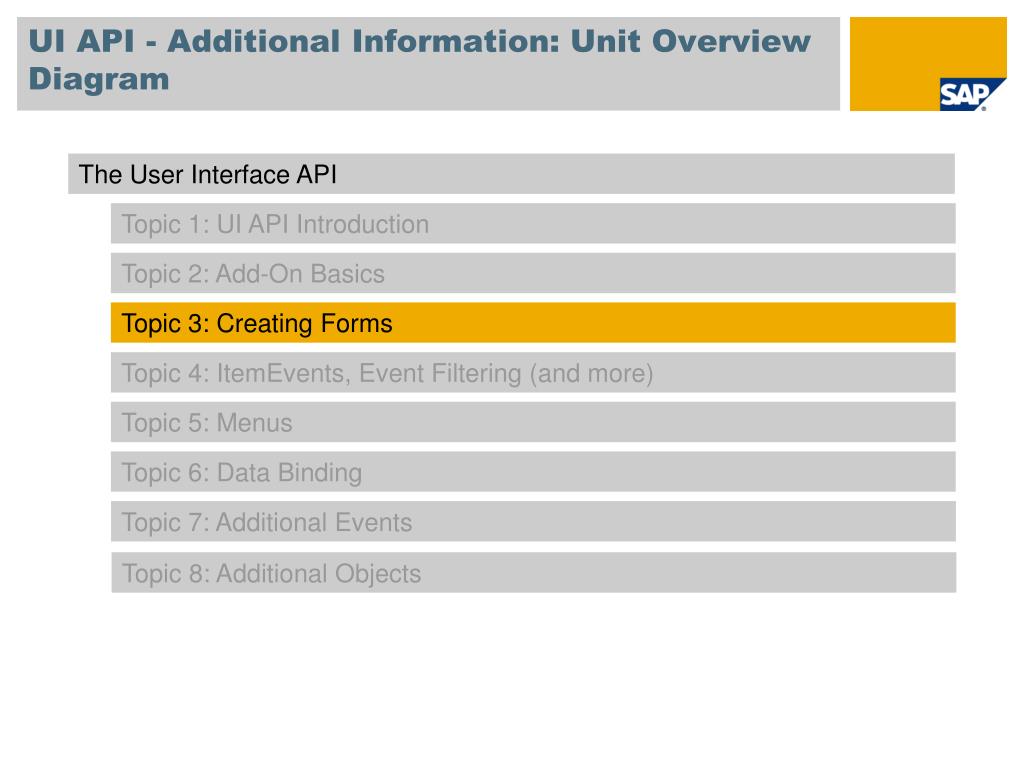
Task: Select Topic 2: Add-On Basics
Action: point(253,274)
